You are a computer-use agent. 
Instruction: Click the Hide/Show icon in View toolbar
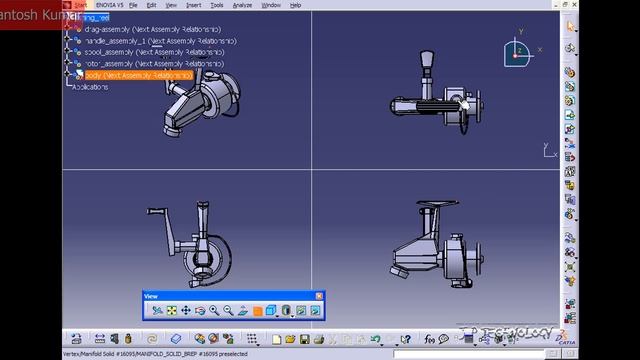click(x=301, y=311)
